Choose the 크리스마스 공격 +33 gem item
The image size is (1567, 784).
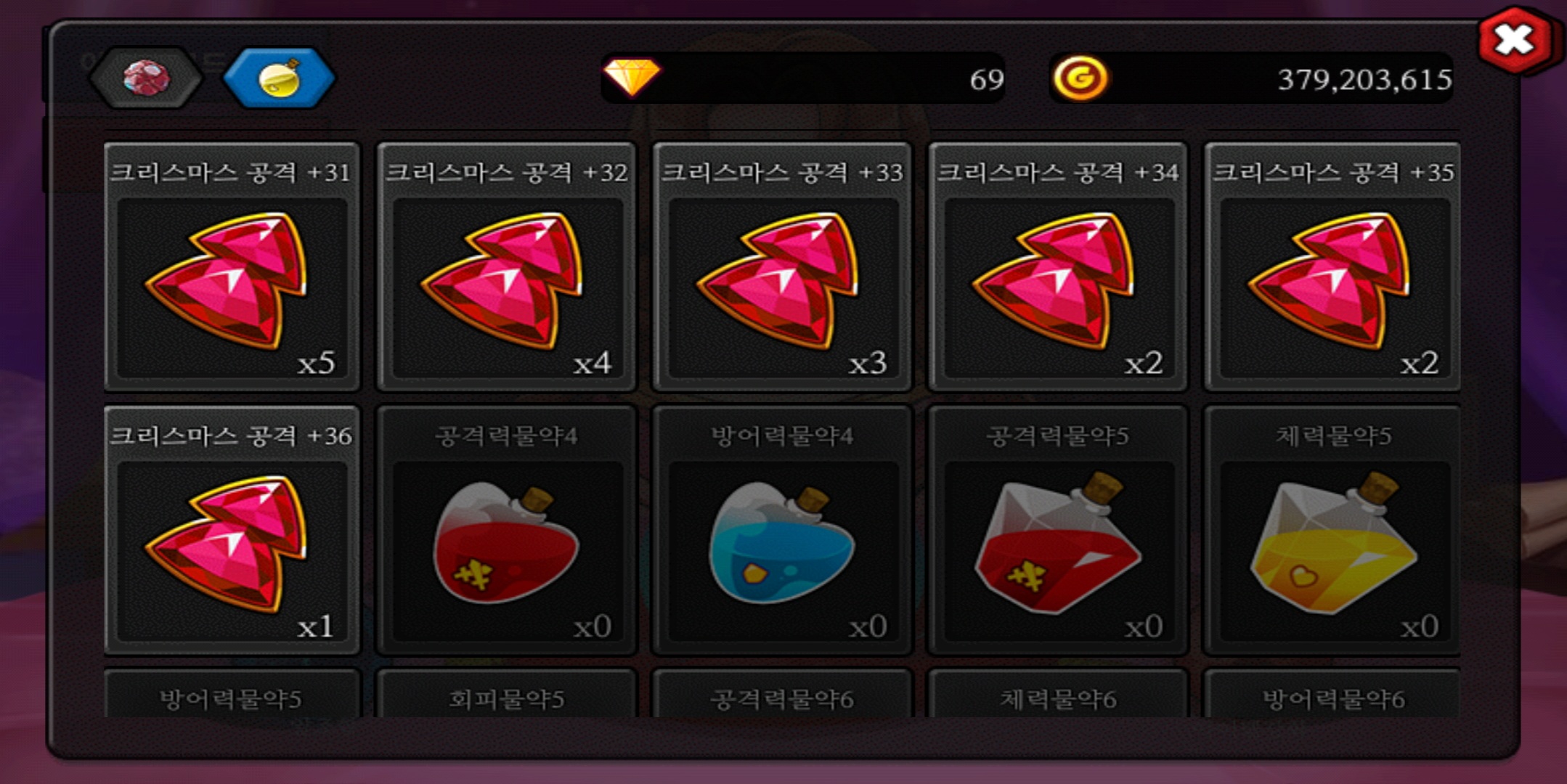[782, 267]
